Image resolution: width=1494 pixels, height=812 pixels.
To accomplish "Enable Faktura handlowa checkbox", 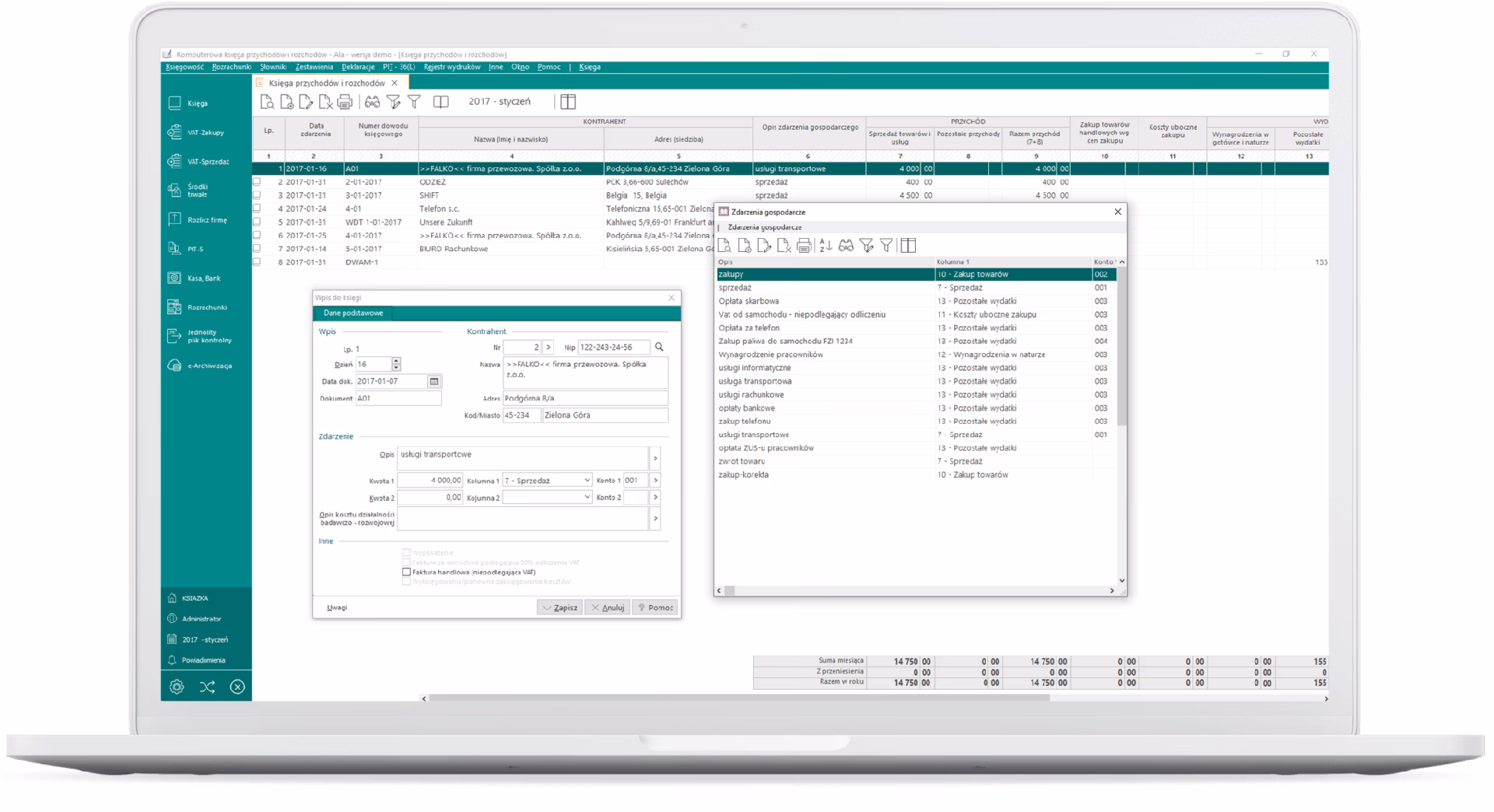I will [x=406, y=572].
